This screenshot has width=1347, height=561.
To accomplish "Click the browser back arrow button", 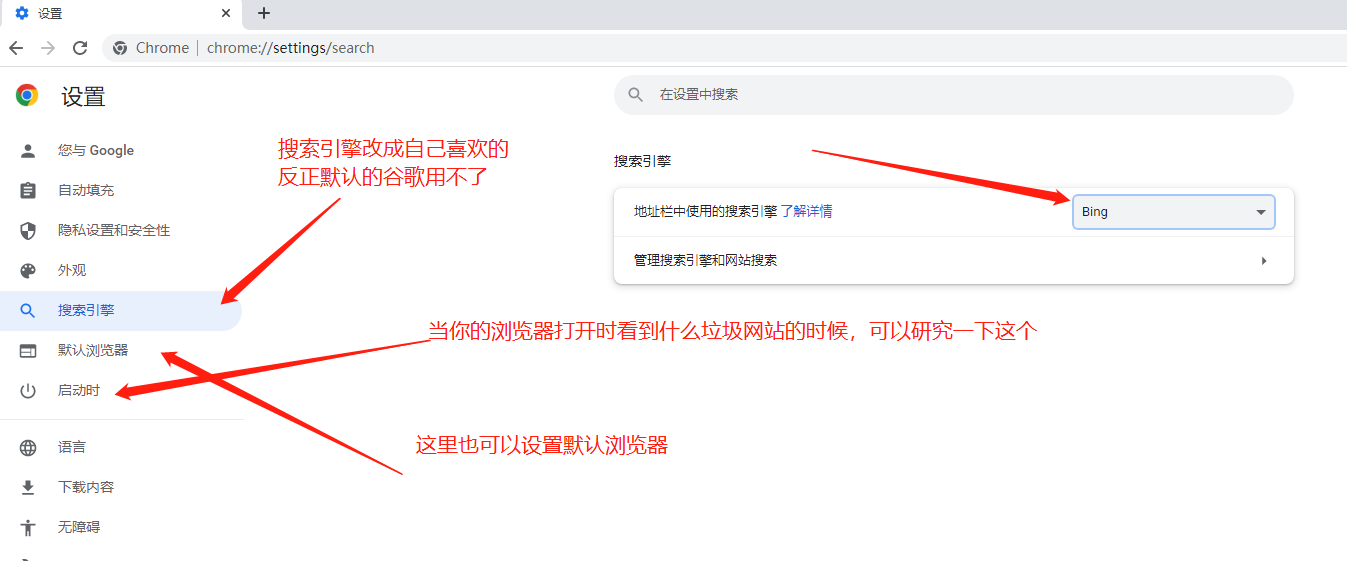I will click(x=16, y=48).
